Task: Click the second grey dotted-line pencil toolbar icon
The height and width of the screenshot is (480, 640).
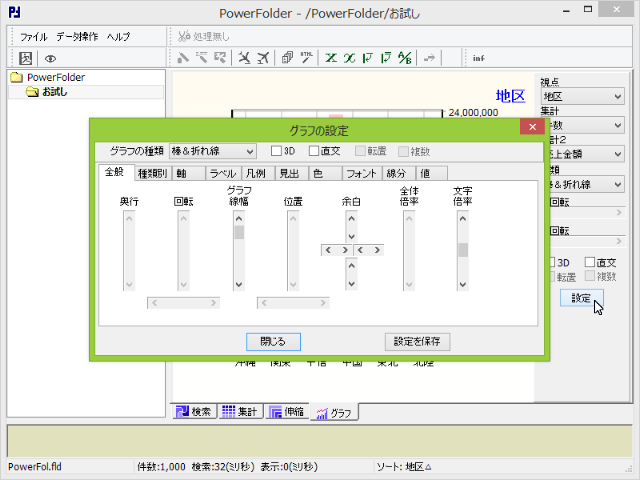Action: coord(202,58)
